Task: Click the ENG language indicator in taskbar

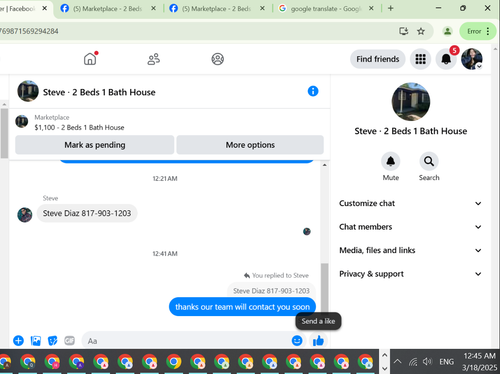Action: tap(446, 362)
